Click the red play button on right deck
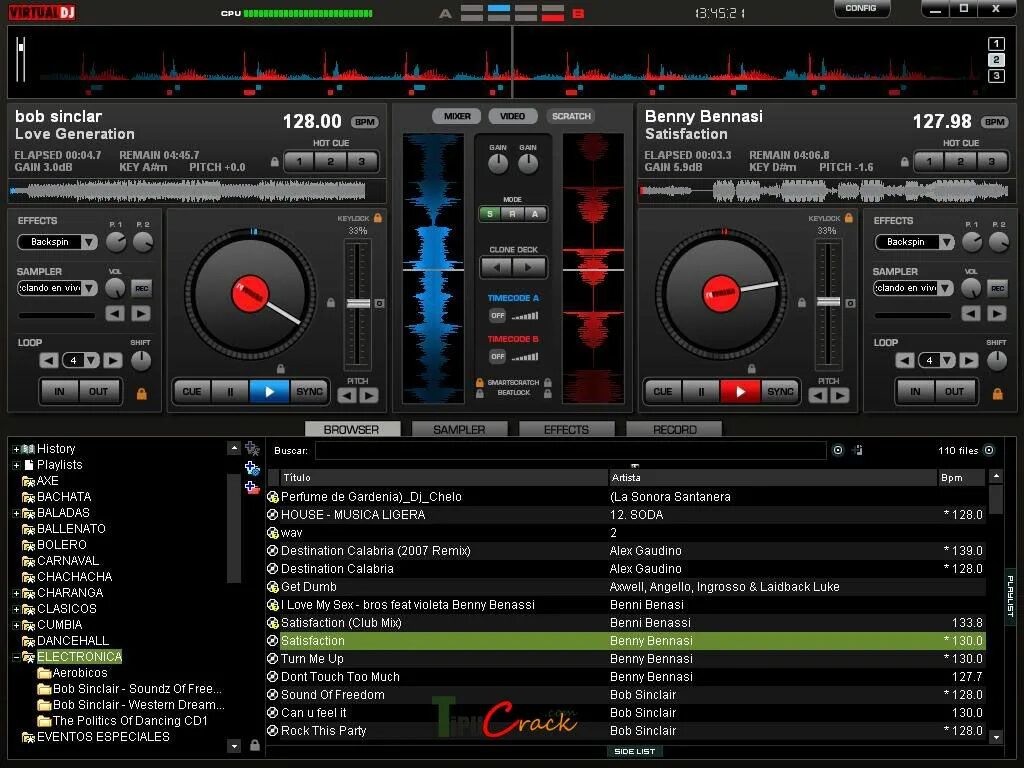This screenshot has width=1024, height=768. click(740, 392)
